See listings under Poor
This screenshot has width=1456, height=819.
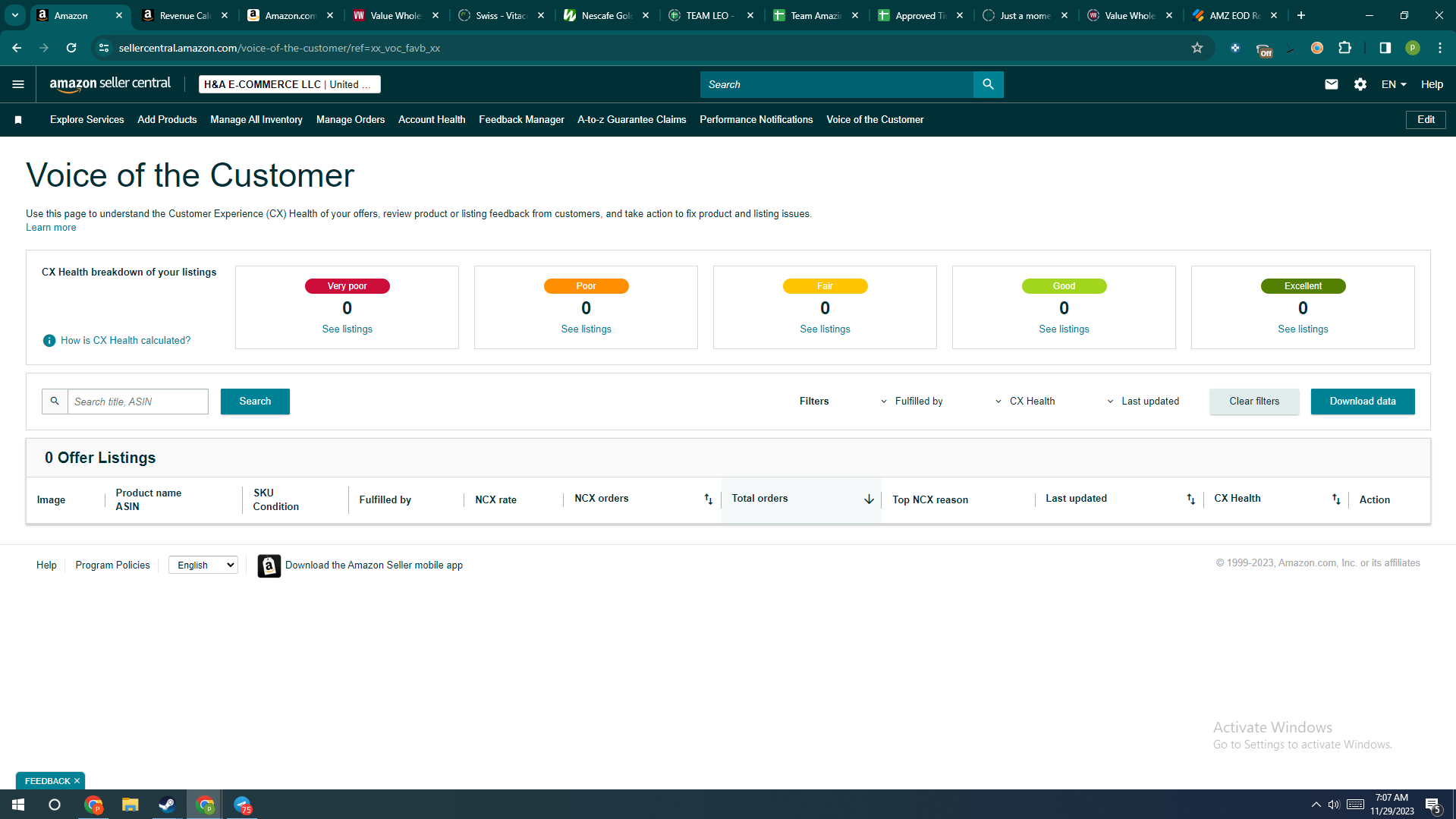[586, 329]
